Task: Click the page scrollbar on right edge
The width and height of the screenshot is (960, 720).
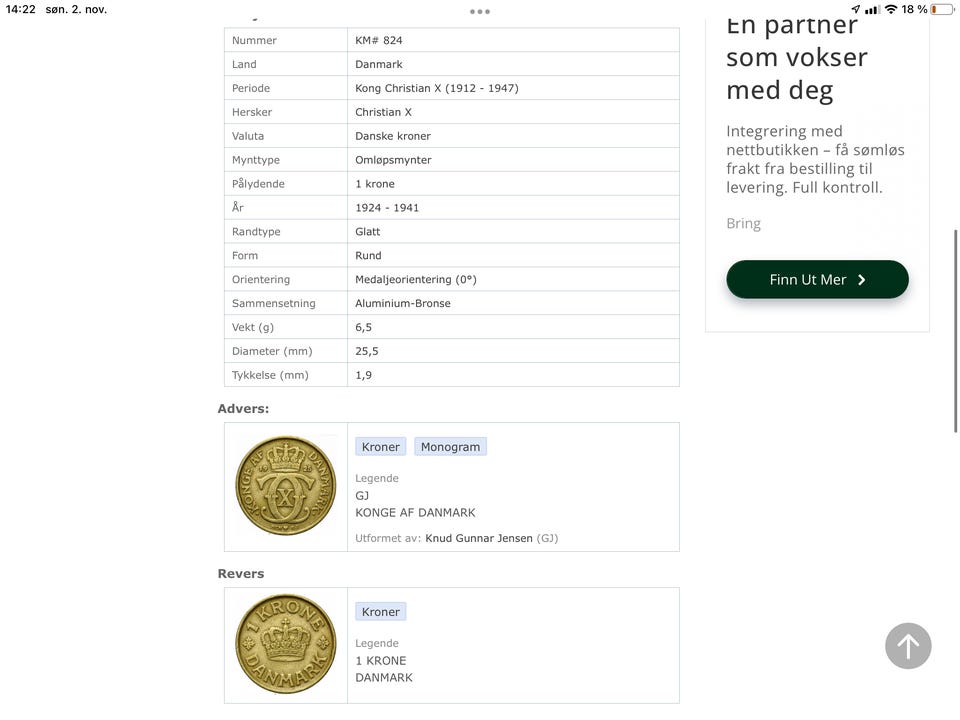Action: pos(956,330)
